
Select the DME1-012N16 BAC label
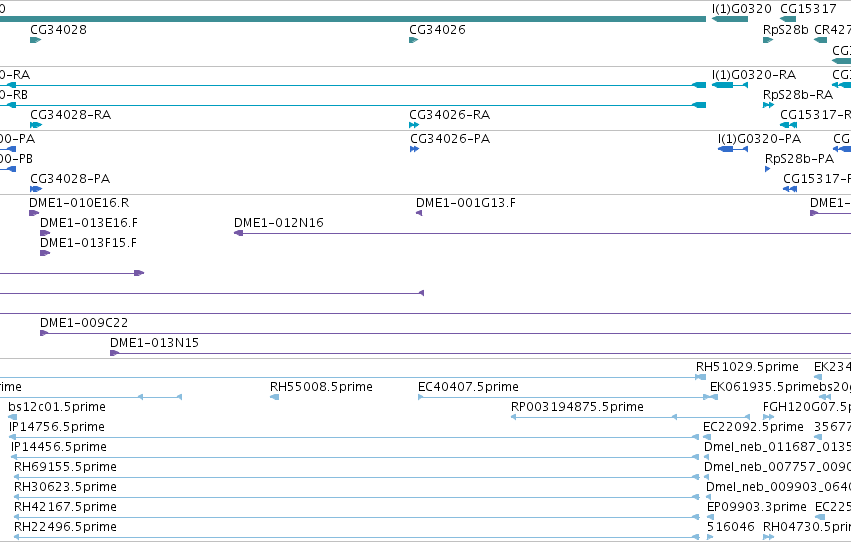click(x=279, y=222)
